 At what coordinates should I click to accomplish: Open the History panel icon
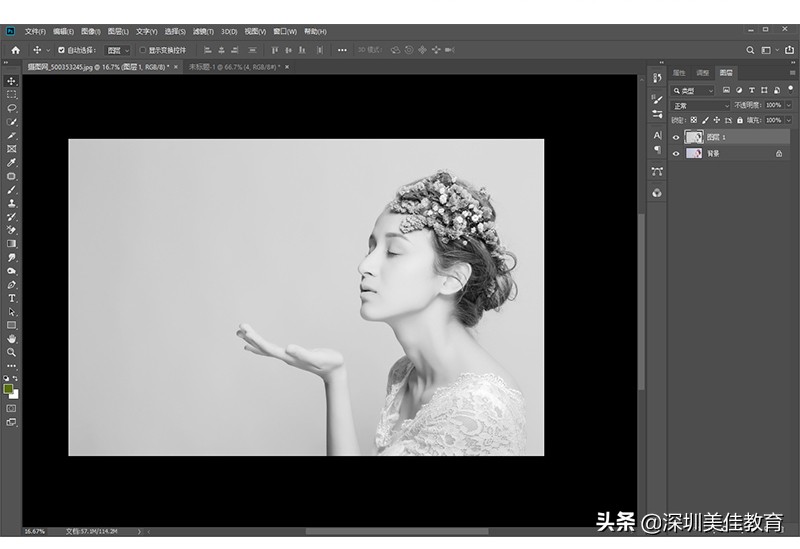pos(657,78)
